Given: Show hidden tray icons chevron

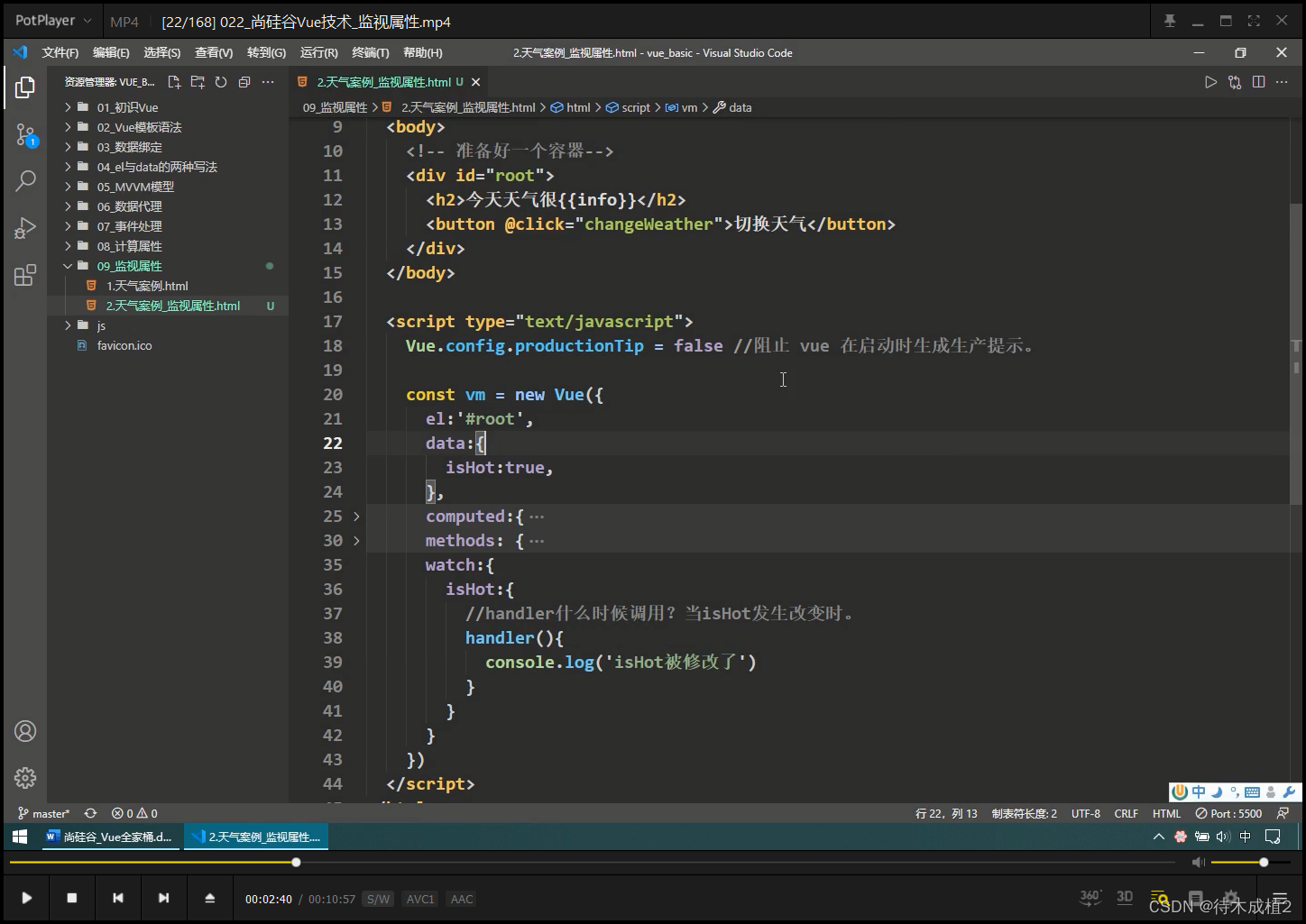Looking at the screenshot, I should 1158,837.
